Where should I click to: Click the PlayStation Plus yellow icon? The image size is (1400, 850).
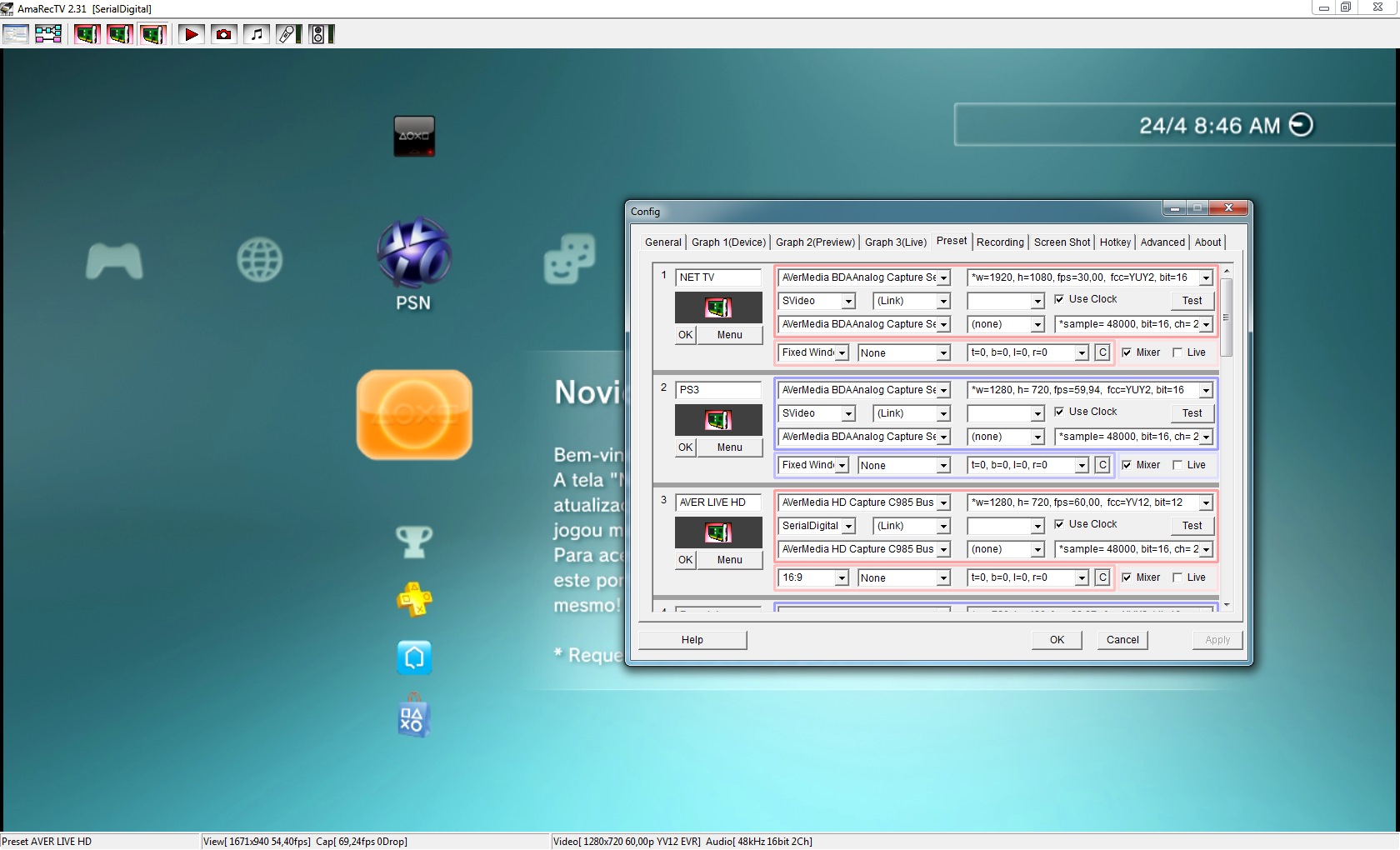[414, 599]
